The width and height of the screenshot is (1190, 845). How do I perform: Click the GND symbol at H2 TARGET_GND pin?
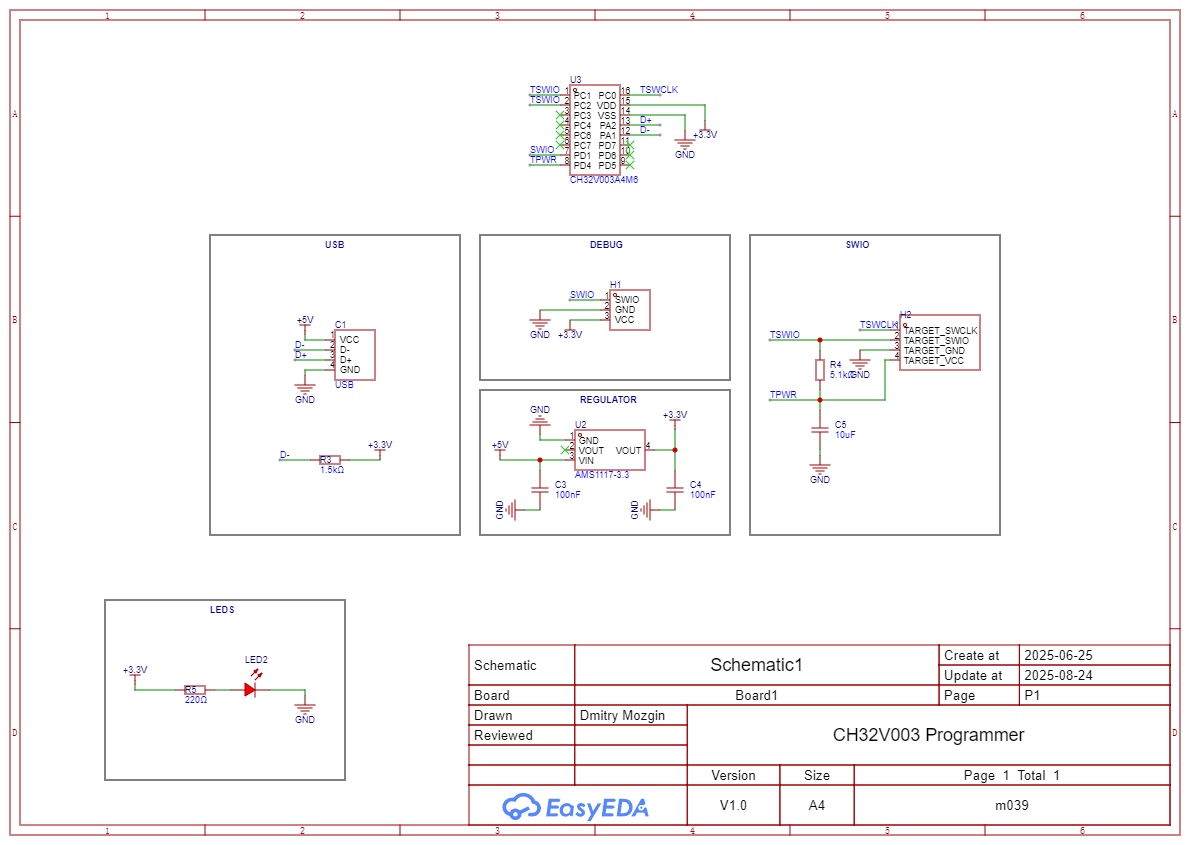tap(860, 365)
